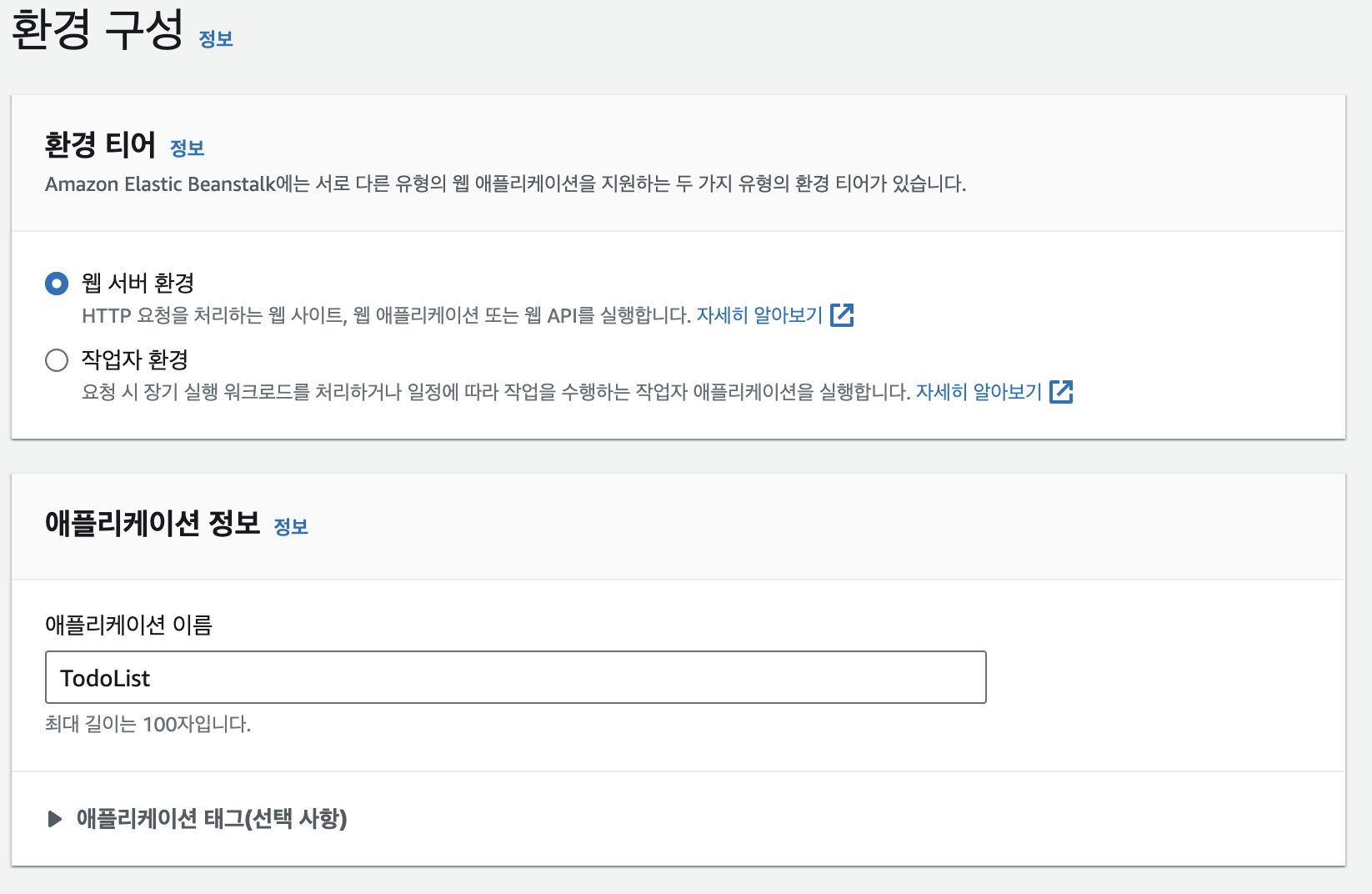Image resolution: width=1372 pixels, height=894 pixels.
Task: Click the 웹 서버 환경 option label text
Action: 138,284
